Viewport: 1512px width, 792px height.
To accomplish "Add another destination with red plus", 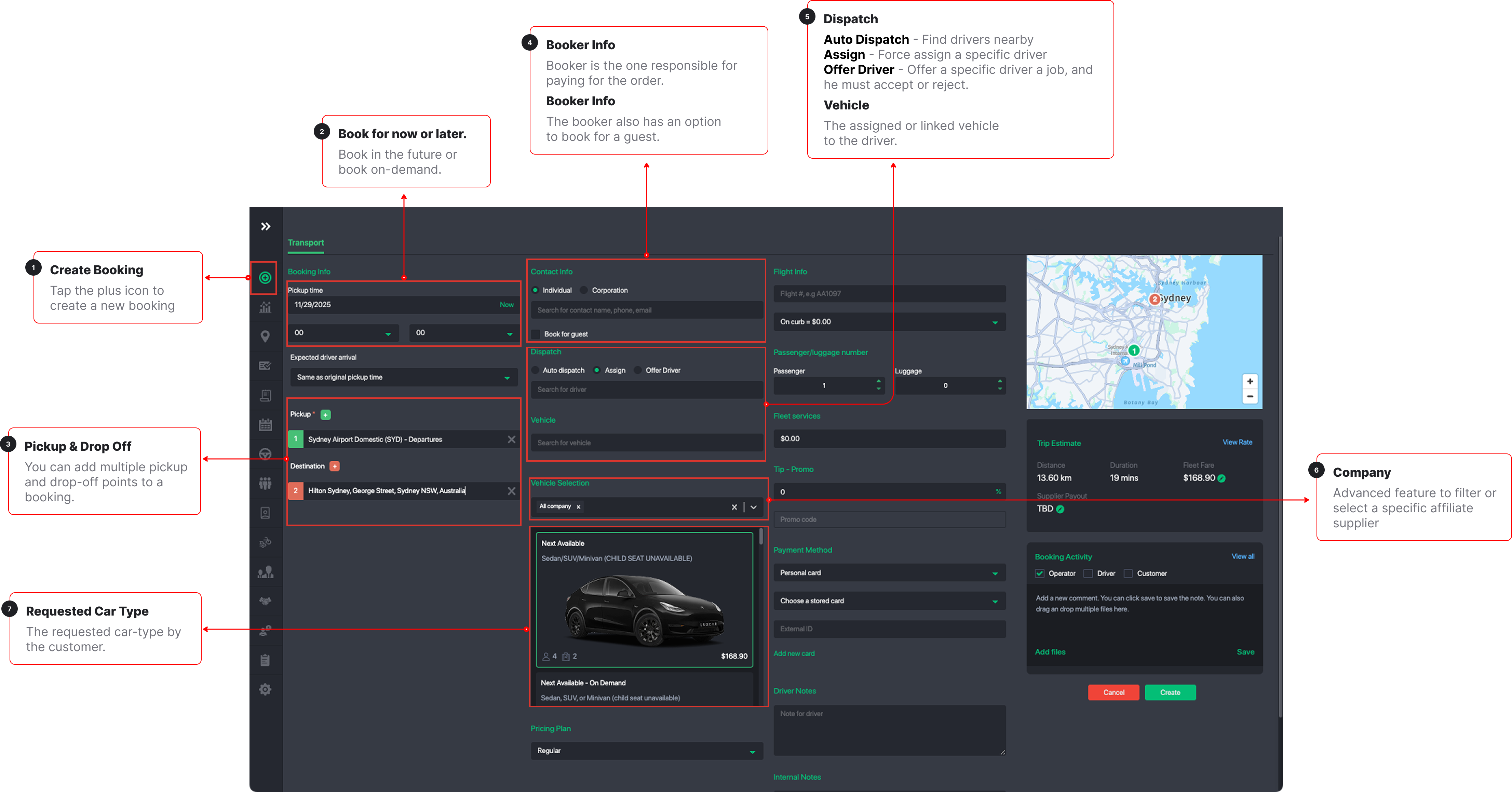I will pyautogui.click(x=335, y=466).
